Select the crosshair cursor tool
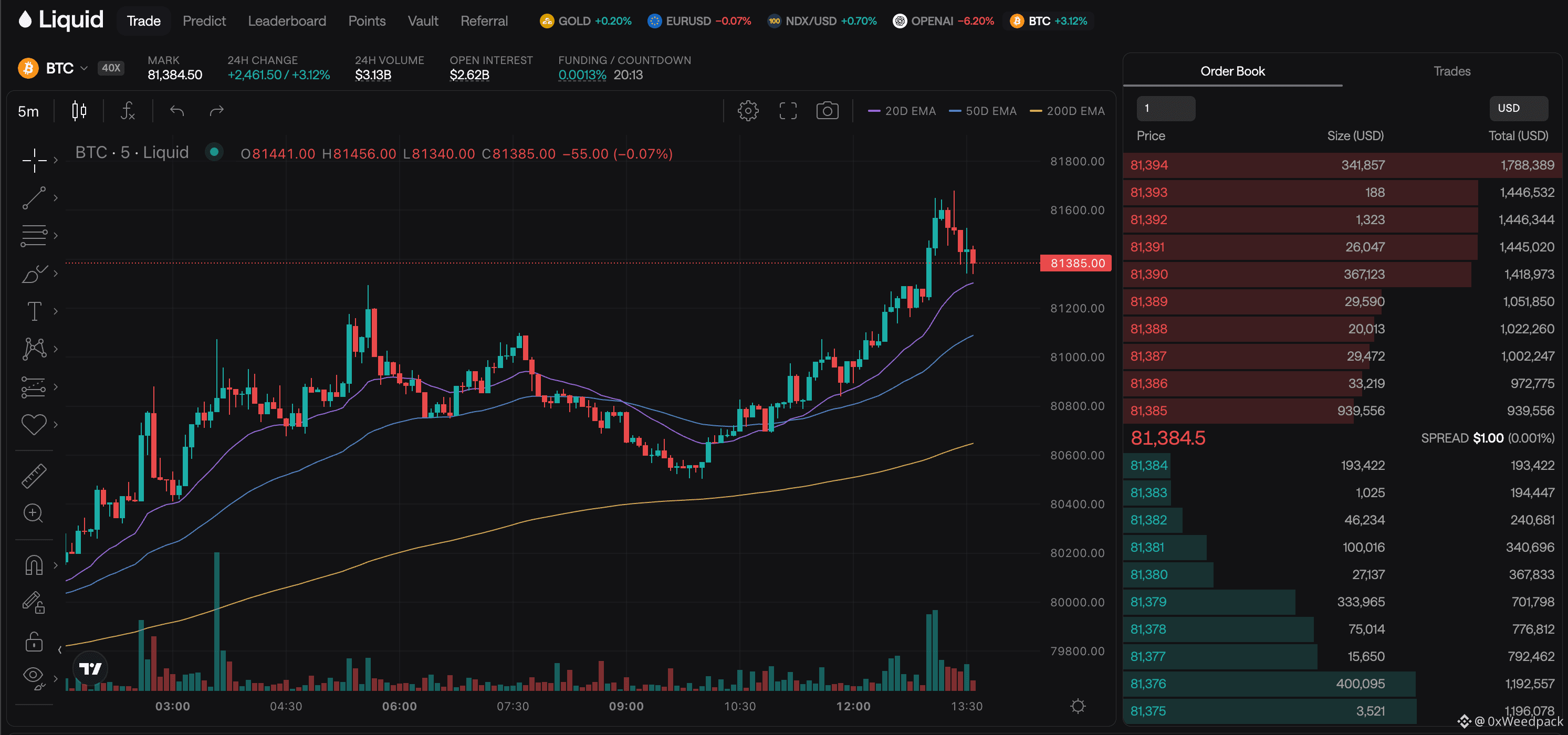 [x=34, y=160]
